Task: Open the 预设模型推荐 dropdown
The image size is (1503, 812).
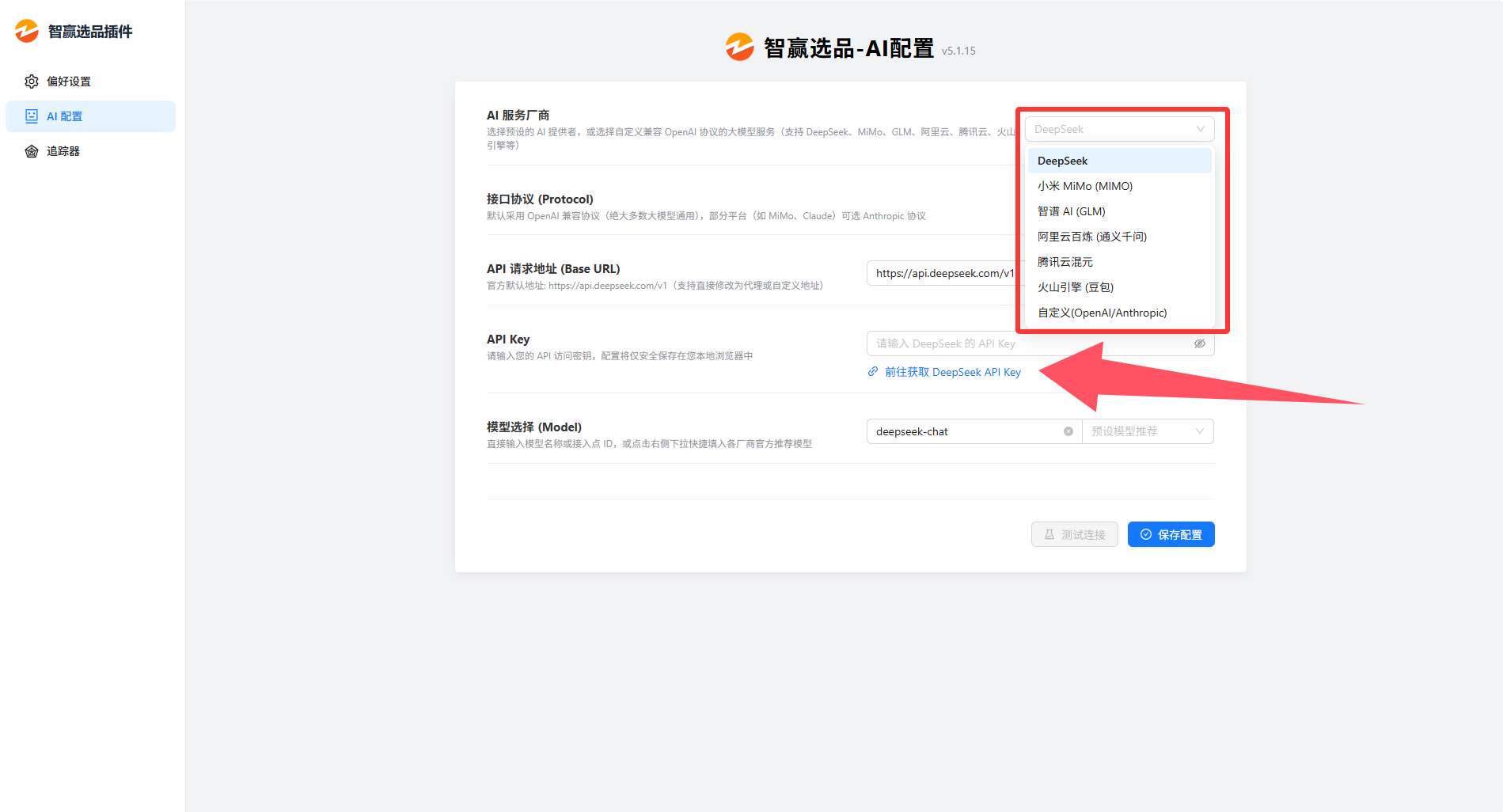Action: pyautogui.click(x=1148, y=431)
